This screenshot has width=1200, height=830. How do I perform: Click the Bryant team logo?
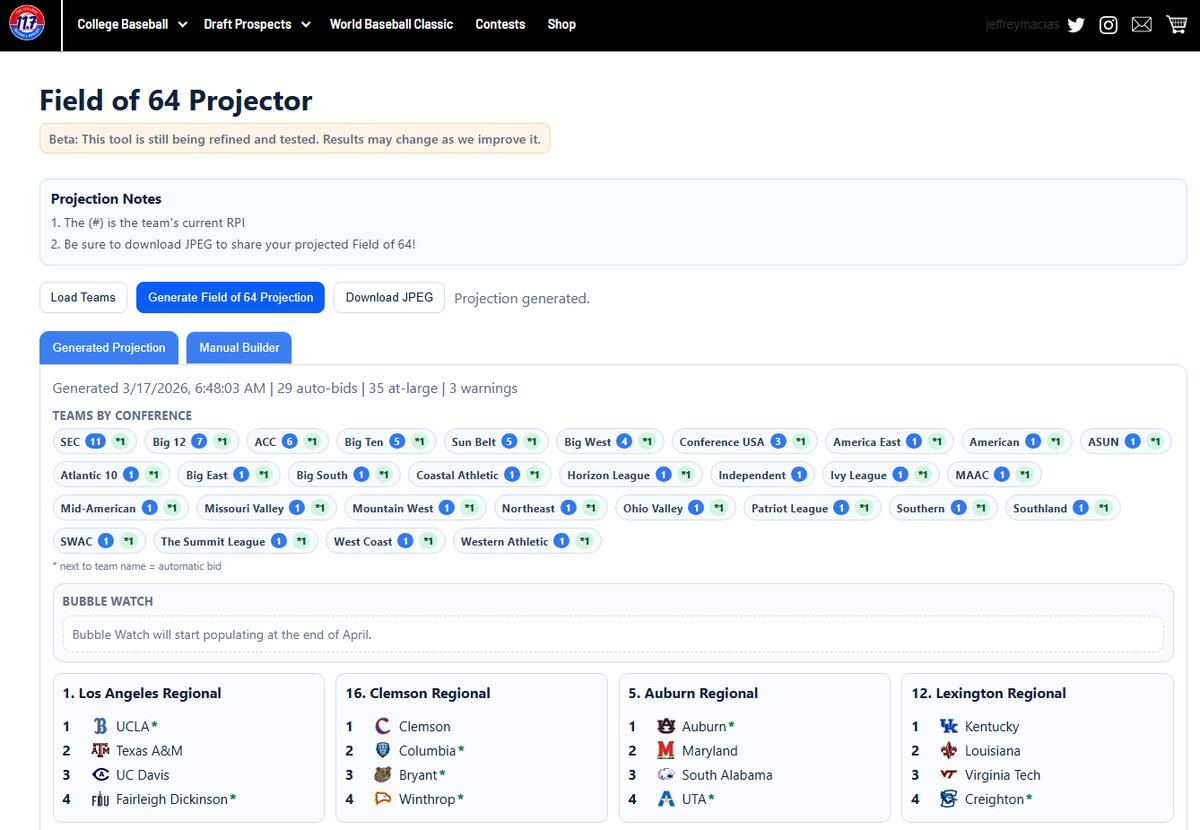click(383, 775)
